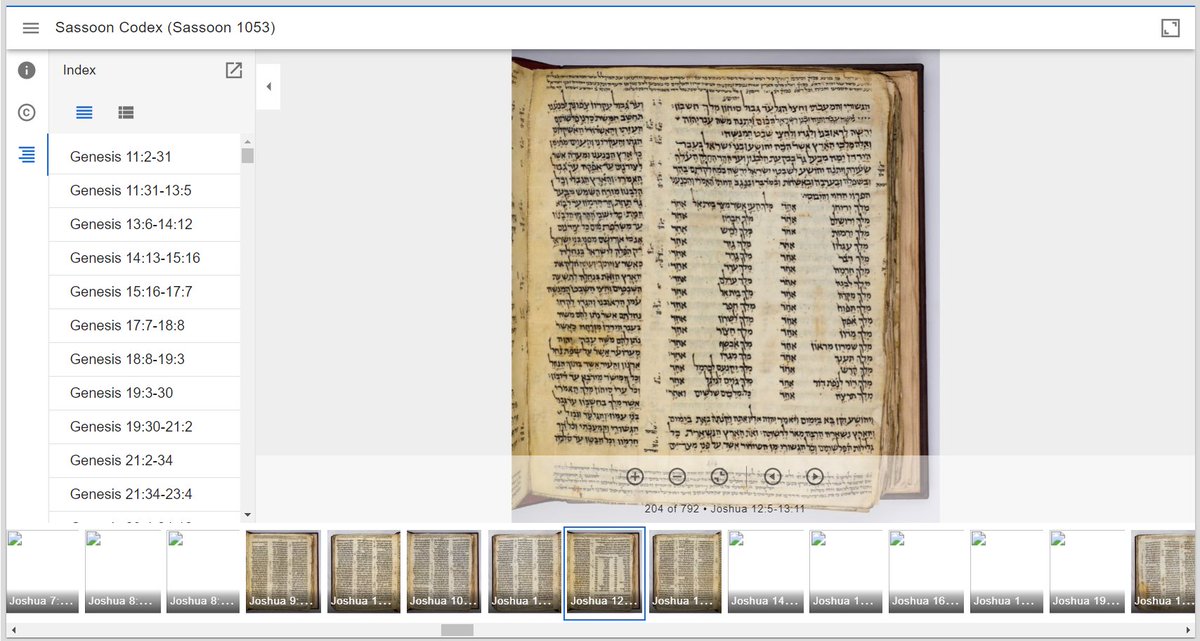Go to the previous page

[x=772, y=476]
